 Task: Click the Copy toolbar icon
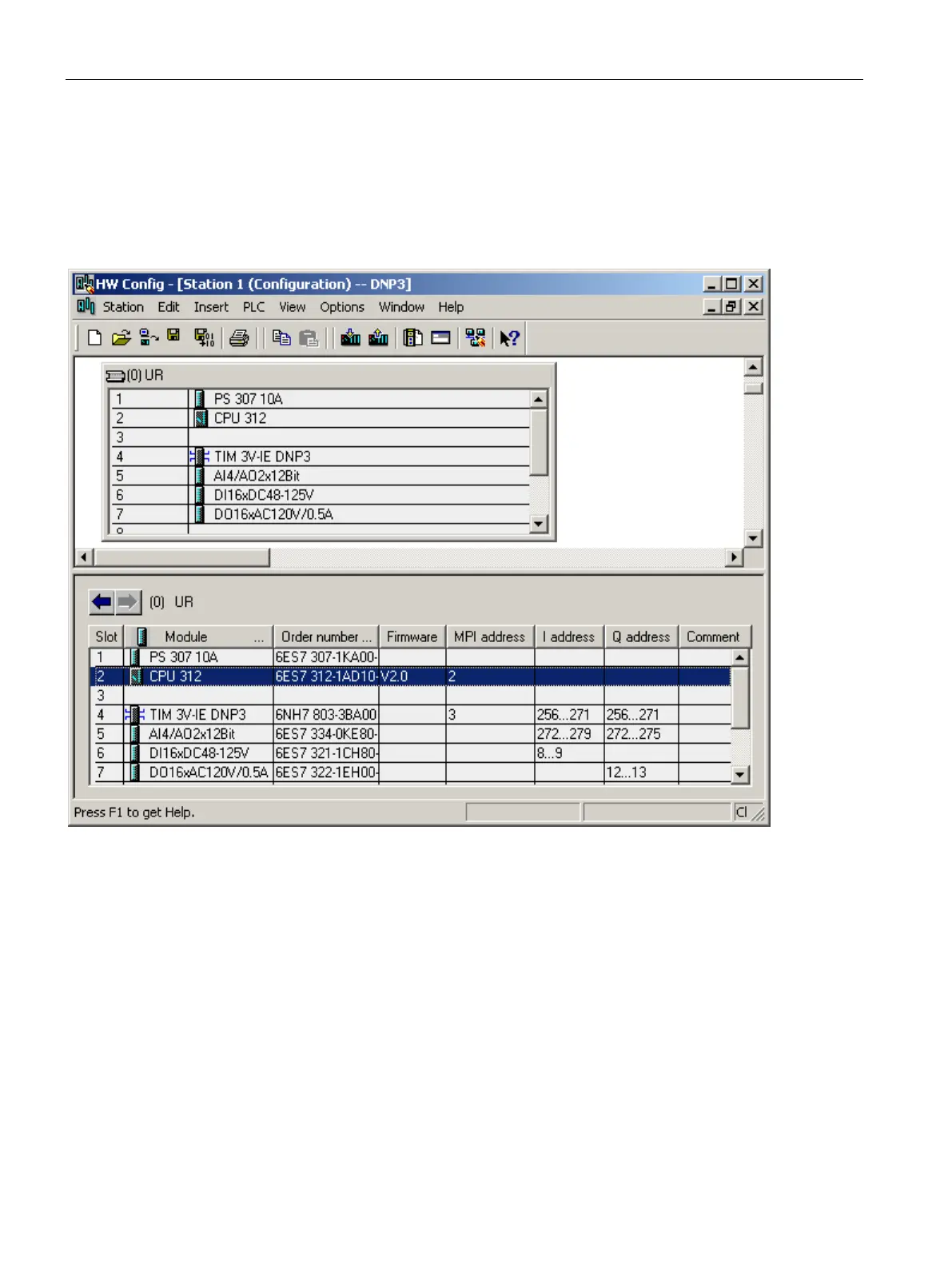[281, 338]
